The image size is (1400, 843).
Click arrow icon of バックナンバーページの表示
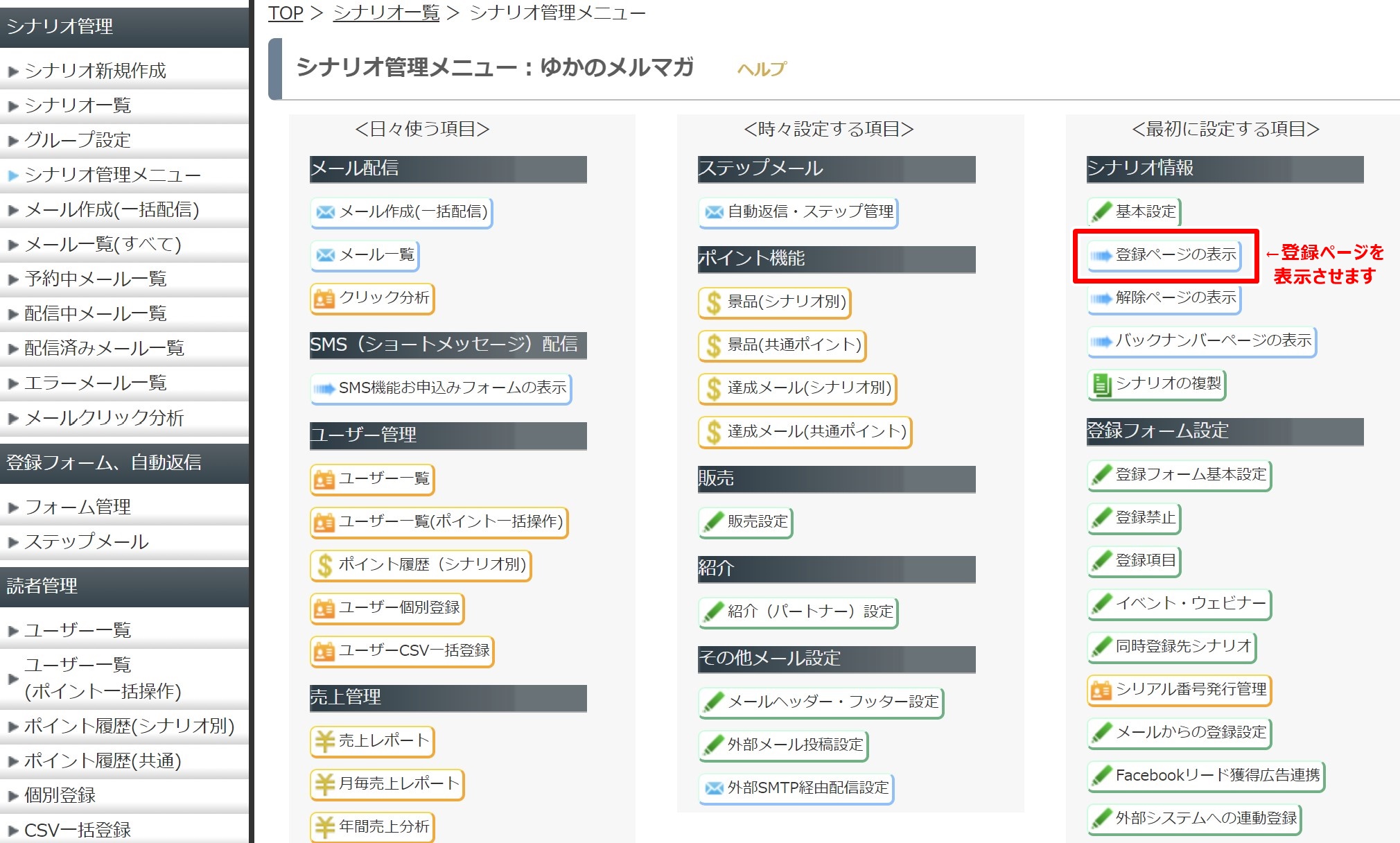pos(1101,342)
